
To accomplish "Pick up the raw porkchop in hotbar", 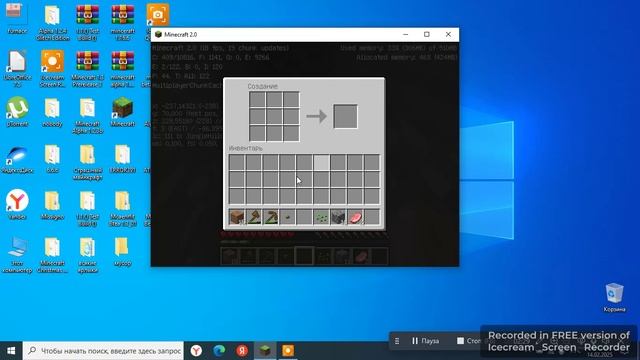I will tap(355, 217).
